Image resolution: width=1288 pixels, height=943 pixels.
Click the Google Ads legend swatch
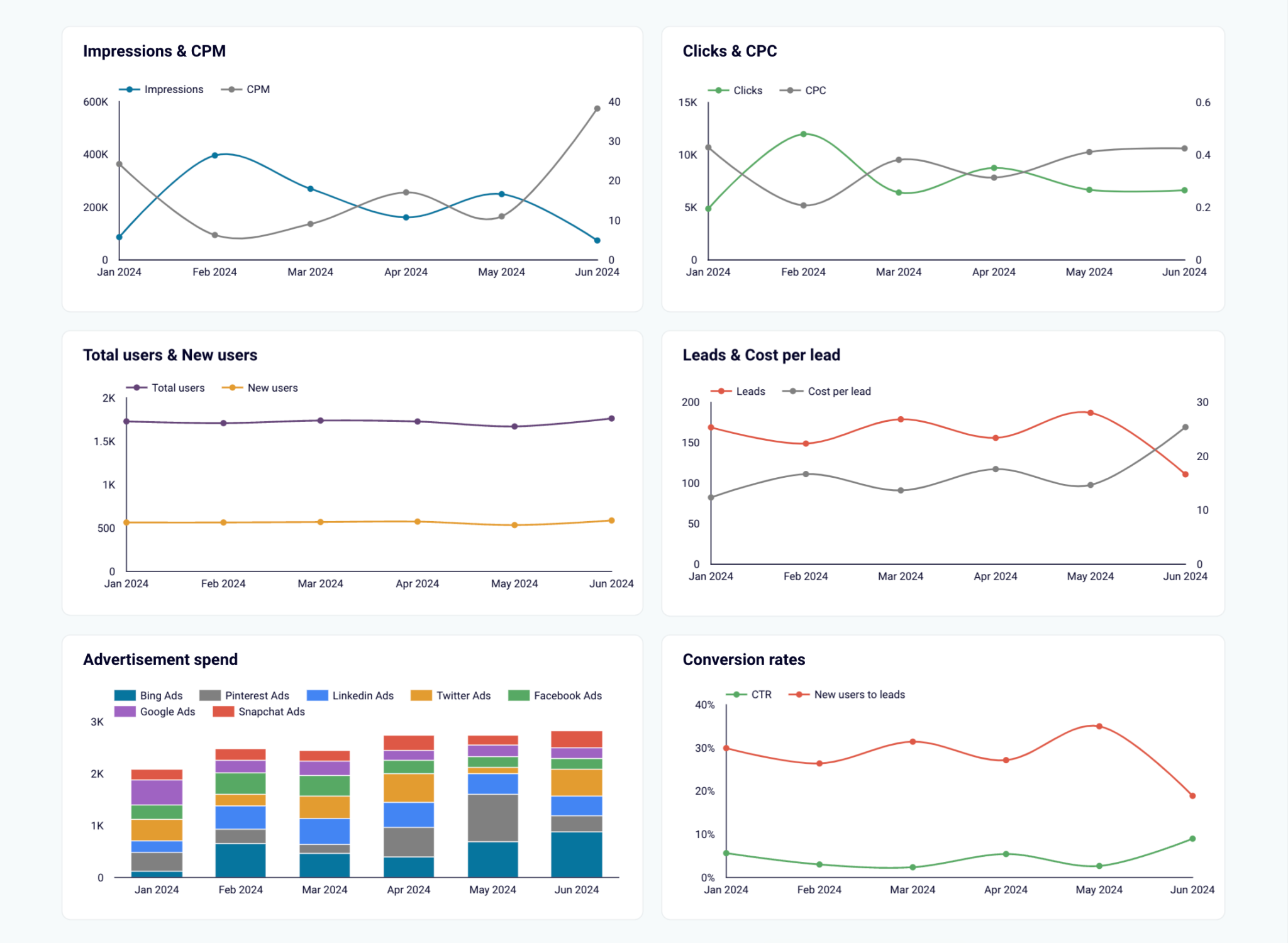coord(125,712)
